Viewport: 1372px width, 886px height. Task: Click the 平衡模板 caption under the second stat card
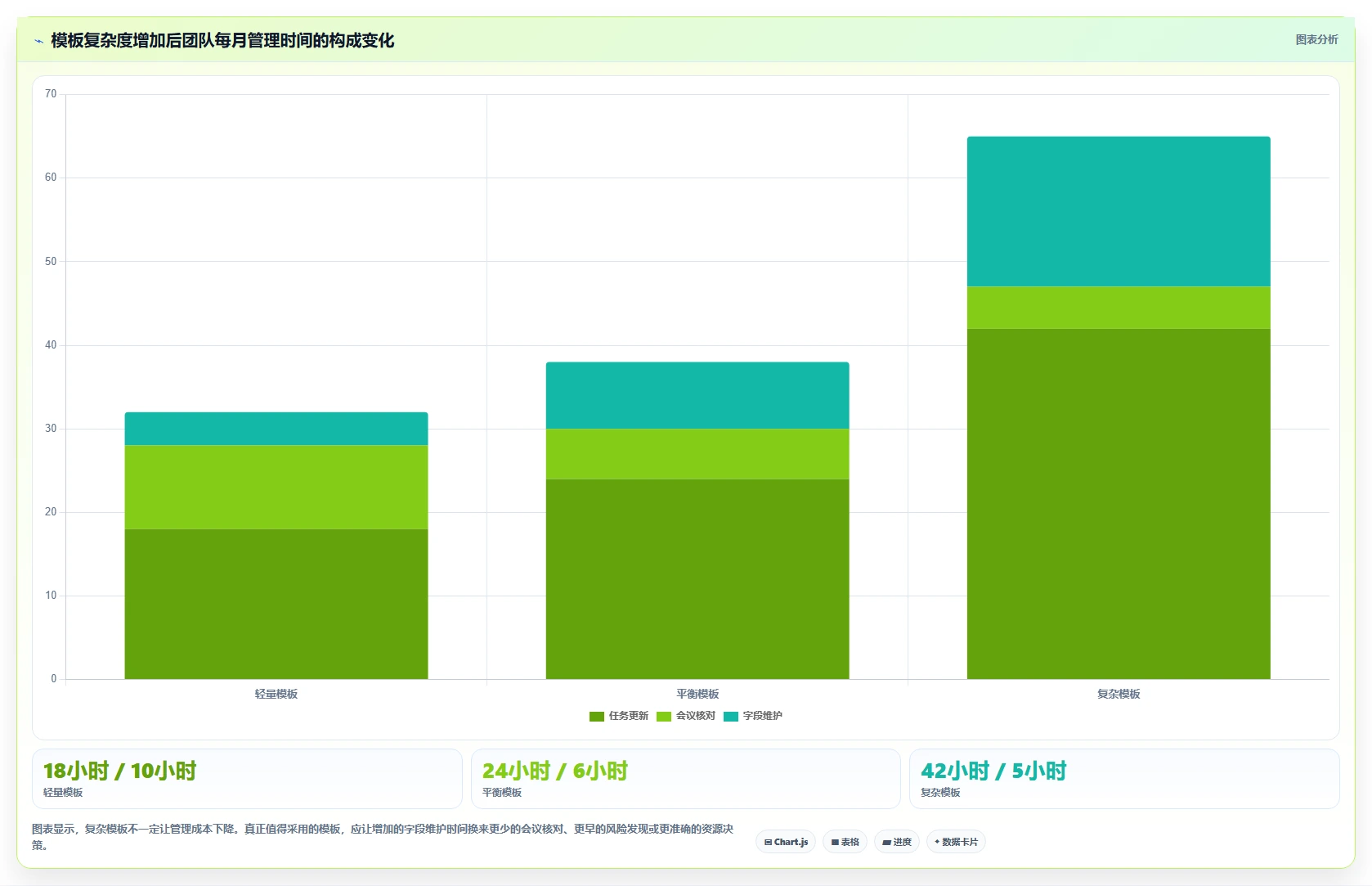point(502,792)
